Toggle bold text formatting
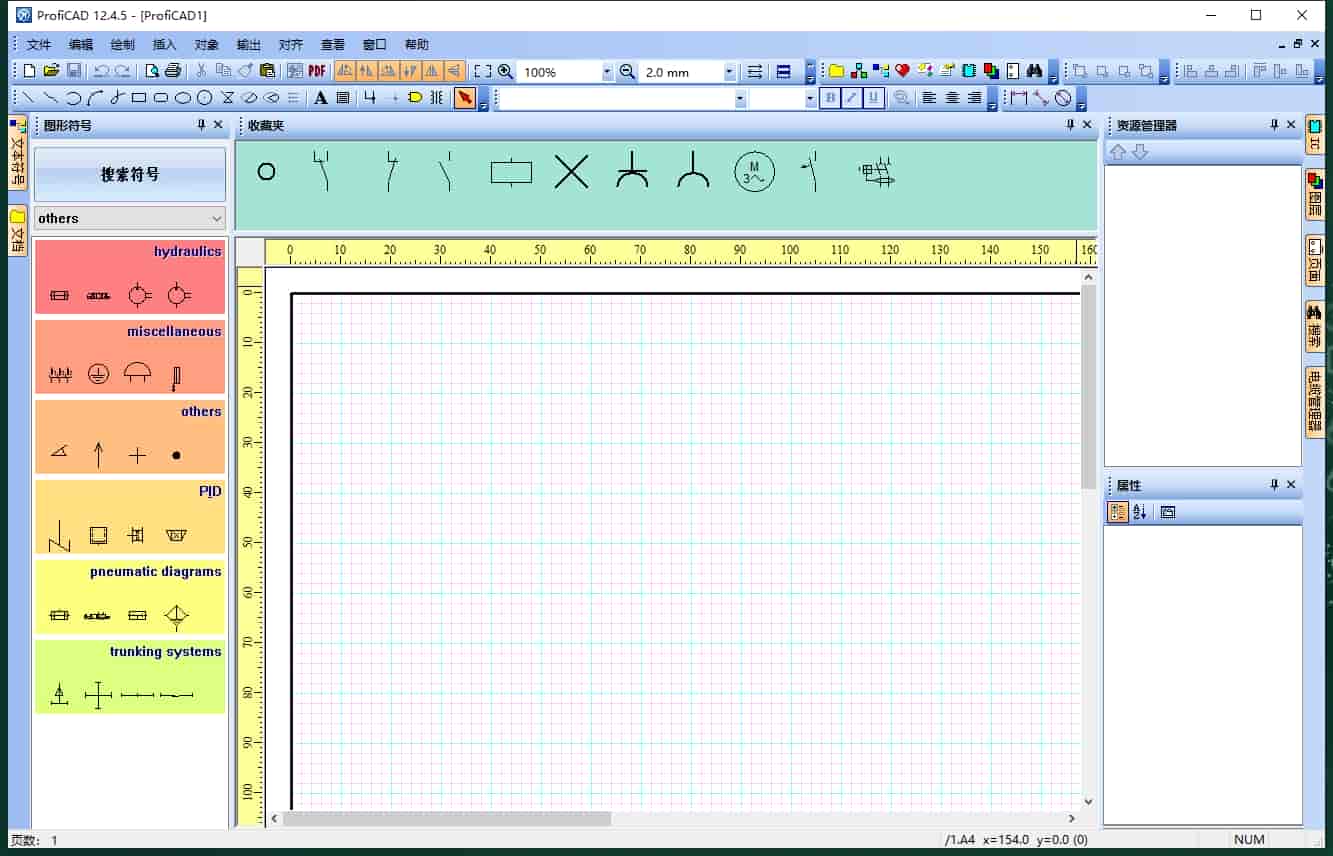 click(x=830, y=97)
